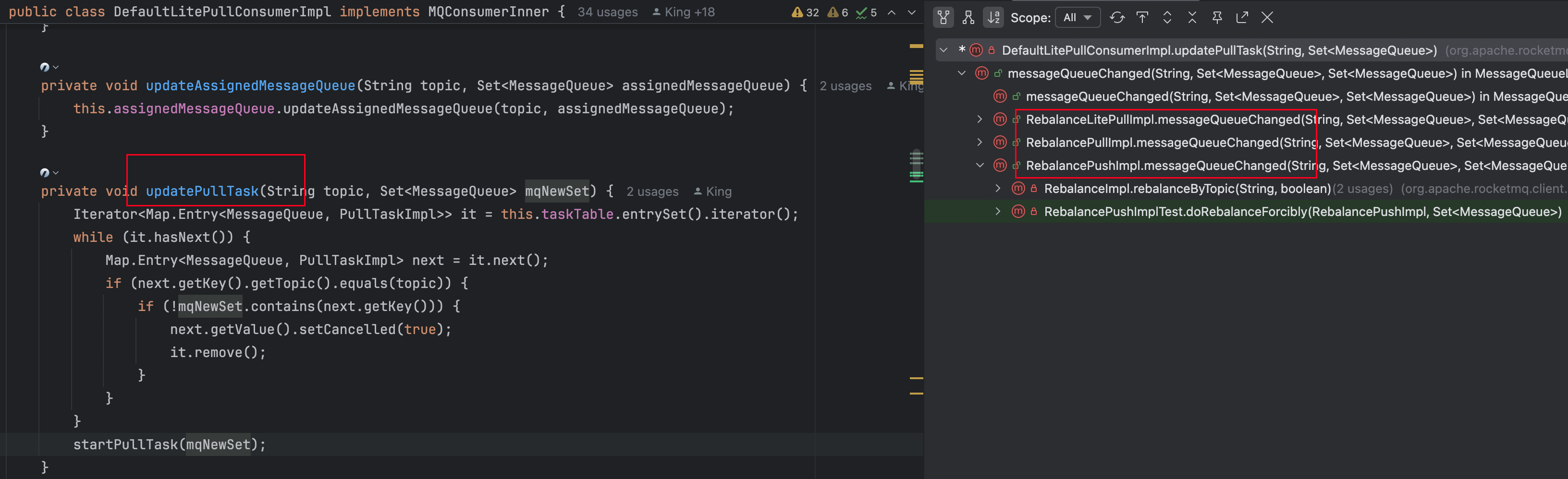Click the 32 warnings indicator
Image resolution: width=1568 pixels, height=479 pixels.
pyautogui.click(x=805, y=12)
